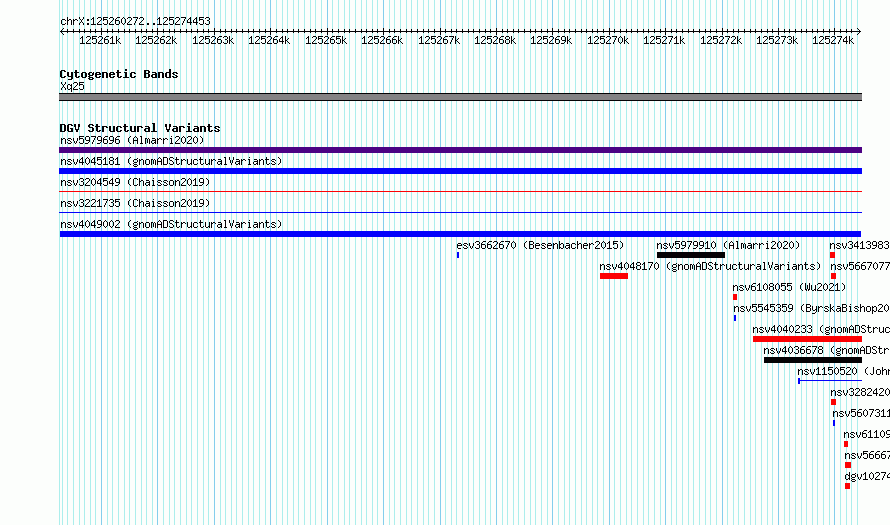Image resolution: width=890 pixels, height=525 pixels.
Task: Click the 125272k ruler position label
Action: tap(721, 40)
